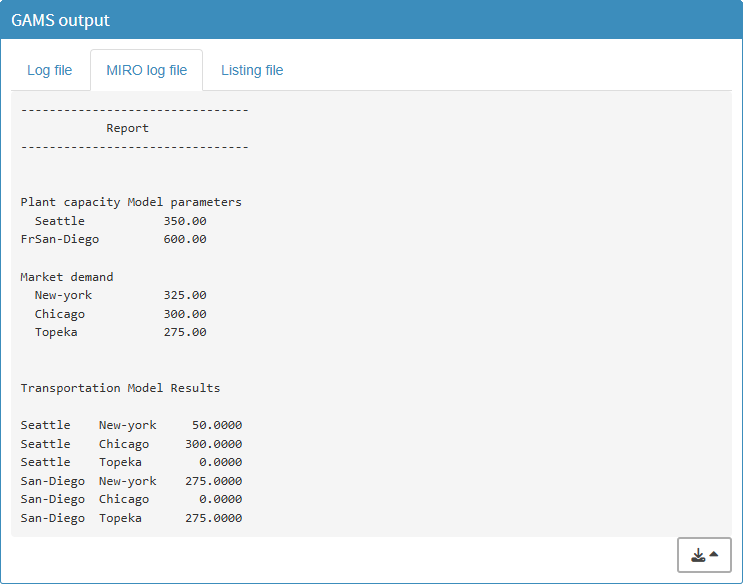
Task: Click the Seattle to Topeka result row
Action: point(131,462)
